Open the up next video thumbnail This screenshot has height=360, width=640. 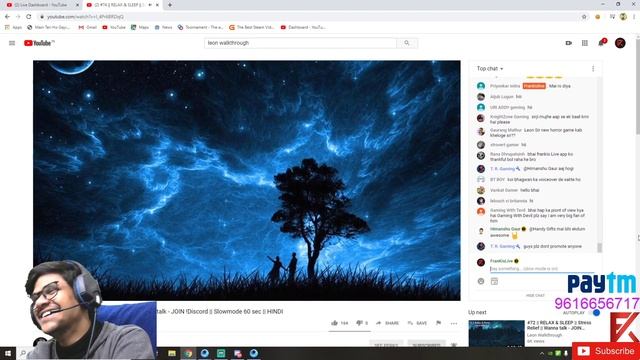[496, 333]
